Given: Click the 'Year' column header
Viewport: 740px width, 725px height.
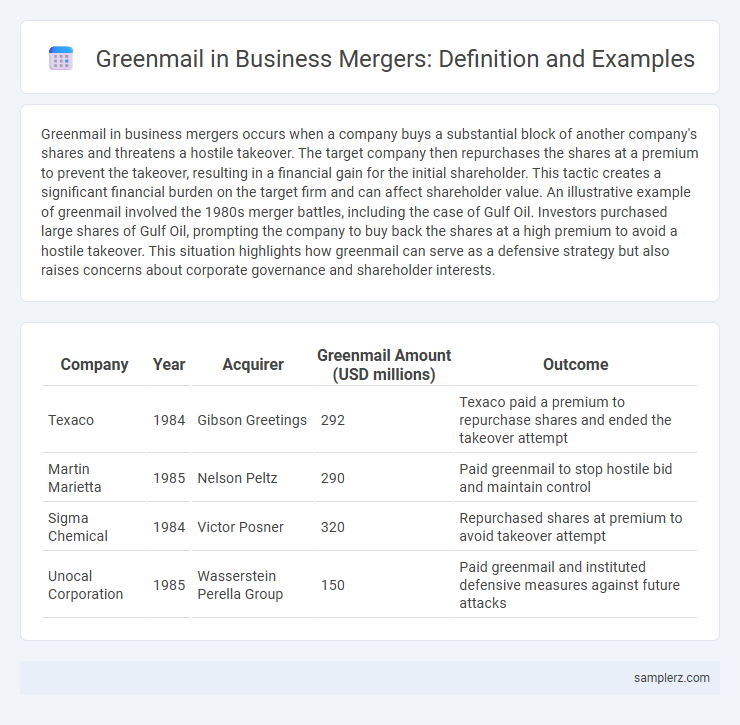Looking at the screenshot, I should tap(169, 364).
